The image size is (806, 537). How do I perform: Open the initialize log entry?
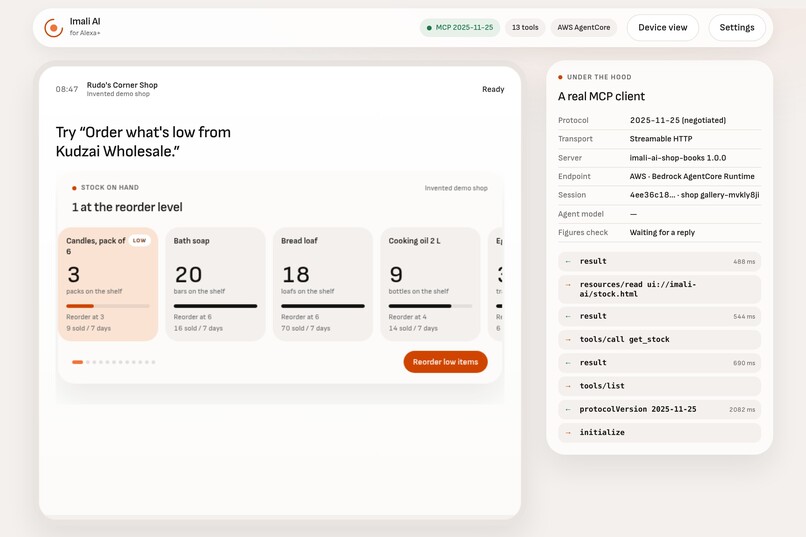[660, 433]
